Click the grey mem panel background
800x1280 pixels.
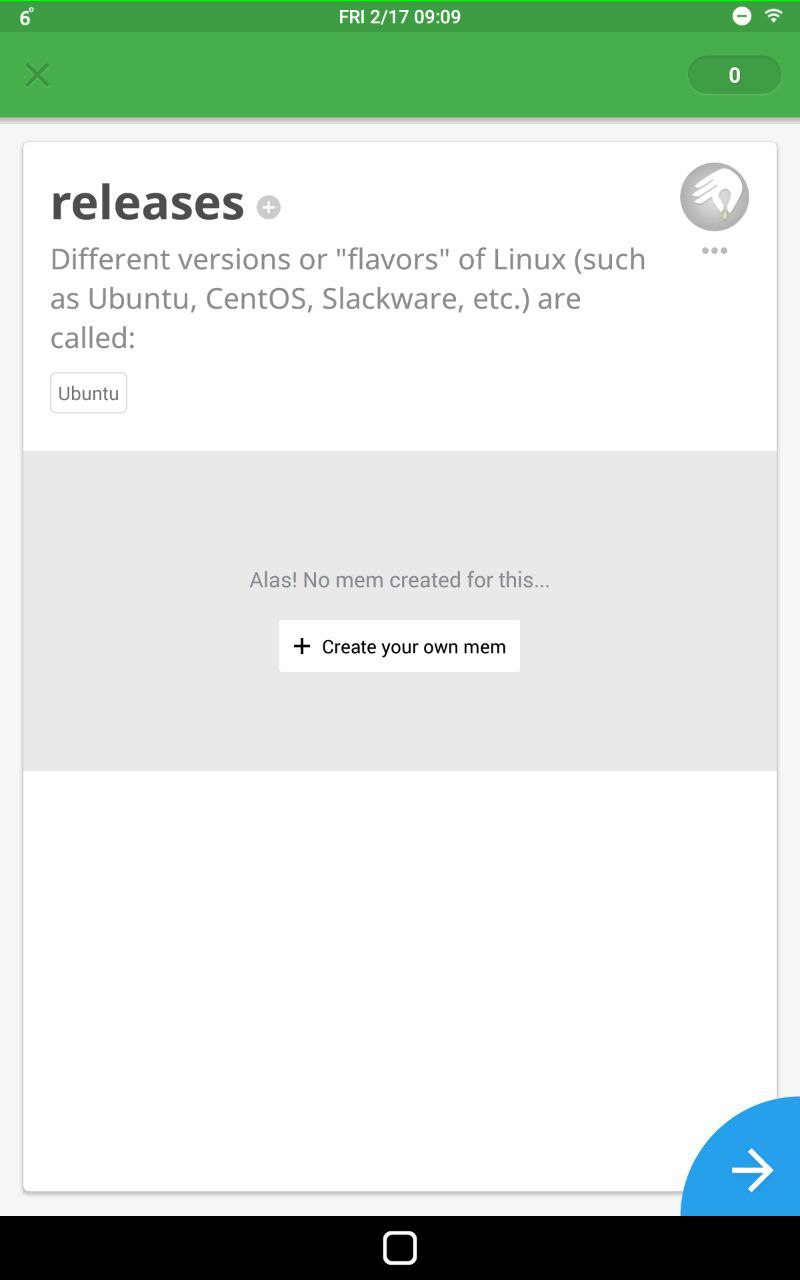pyautogui.click(x=150, y=700)
